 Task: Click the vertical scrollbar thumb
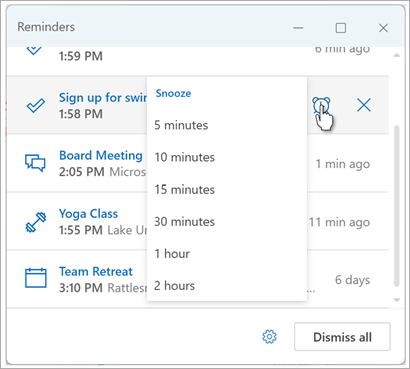[397, 206]
